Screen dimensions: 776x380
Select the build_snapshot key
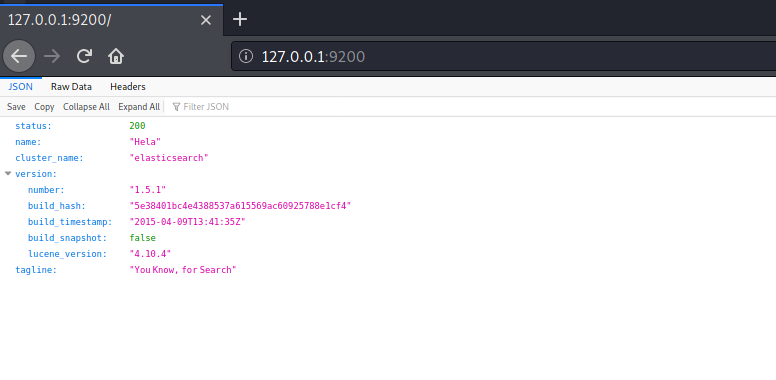[67, 238]
